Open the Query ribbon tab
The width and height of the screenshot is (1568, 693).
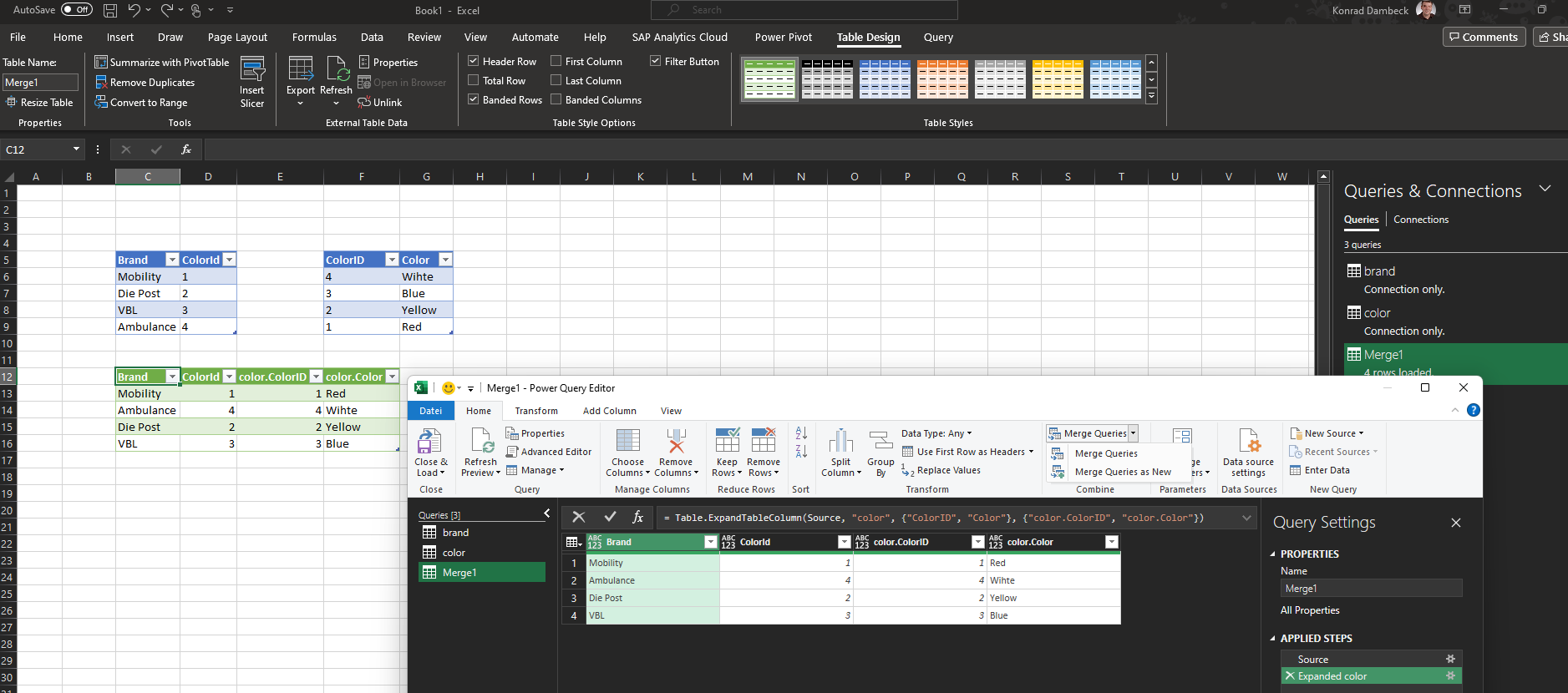[938, 37]
